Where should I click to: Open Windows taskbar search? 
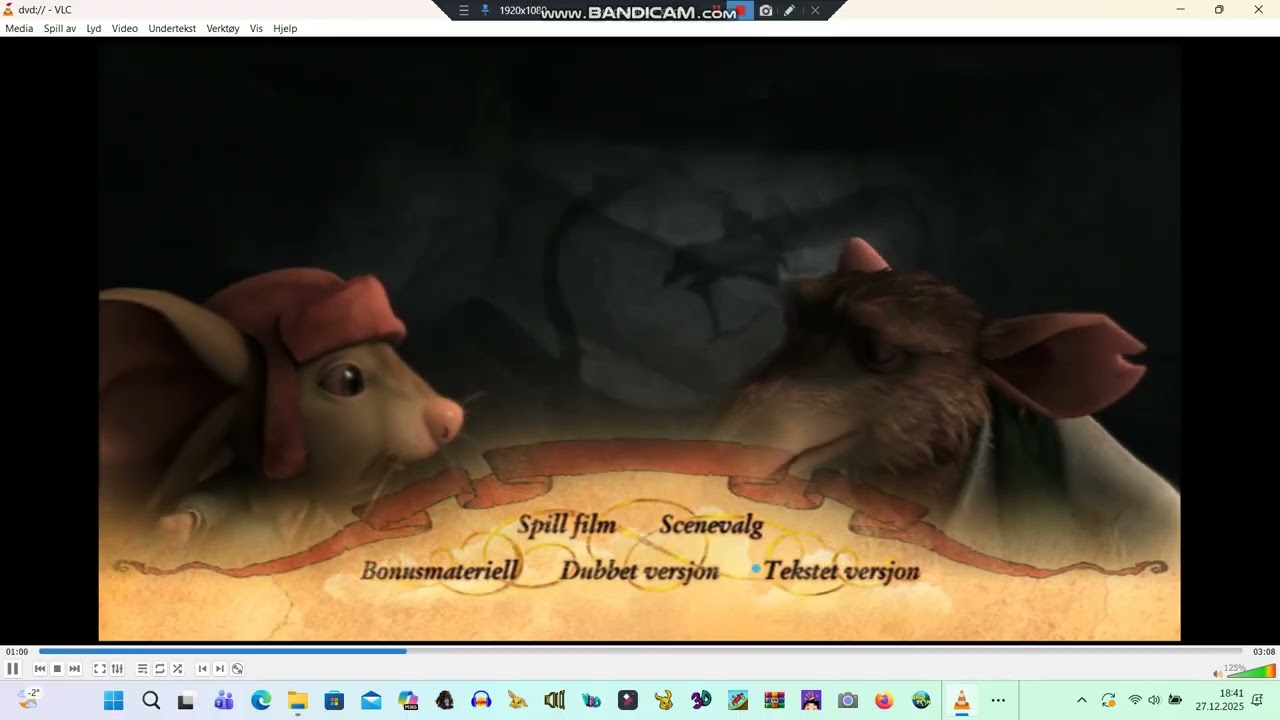tap(151, 700)
